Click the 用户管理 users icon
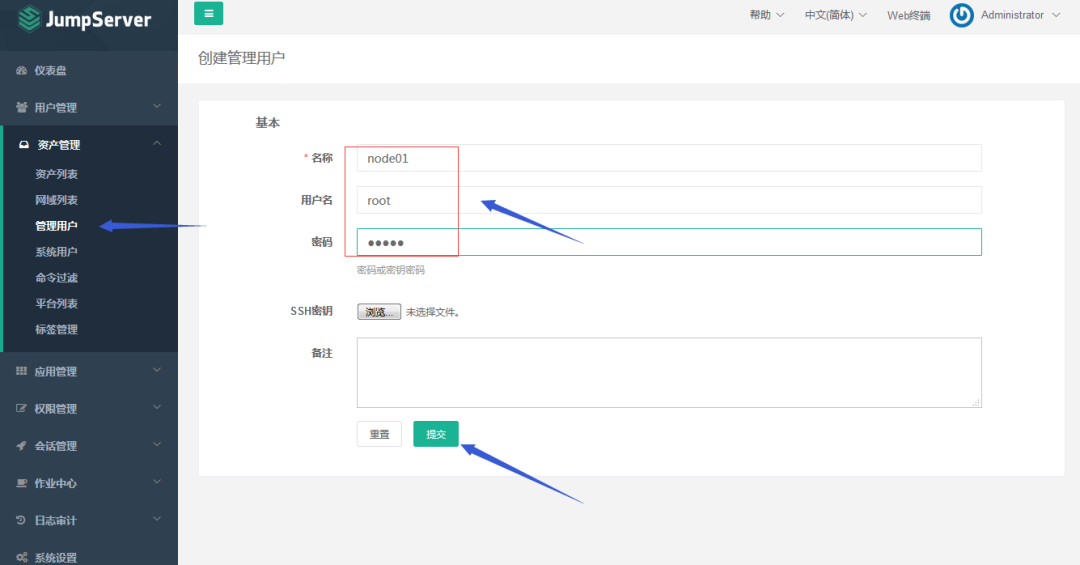Screen dimensions: 1080x565 click(x=22, y=107)
